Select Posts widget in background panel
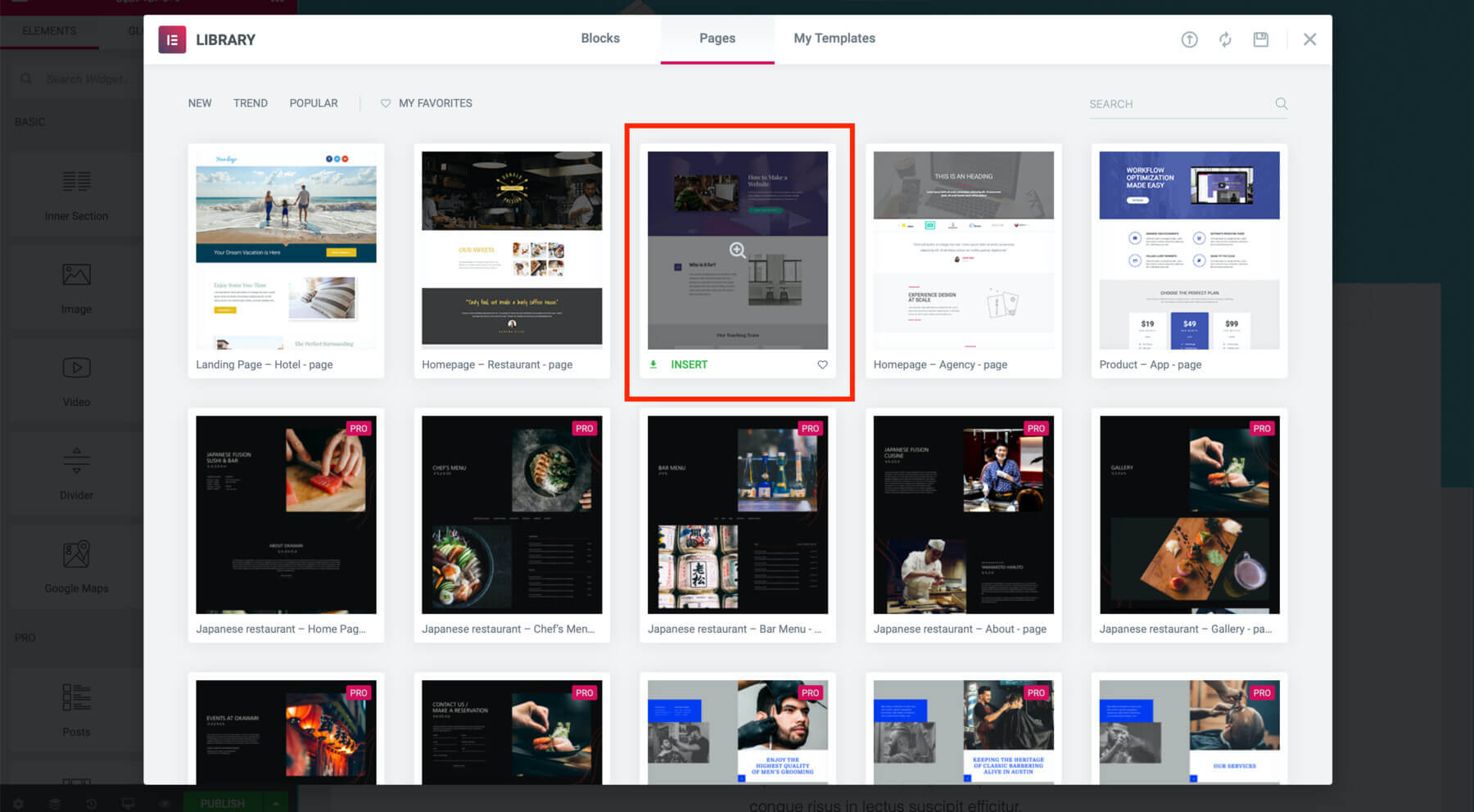Viewport: 1474px width, 812px height. (76, 710)
